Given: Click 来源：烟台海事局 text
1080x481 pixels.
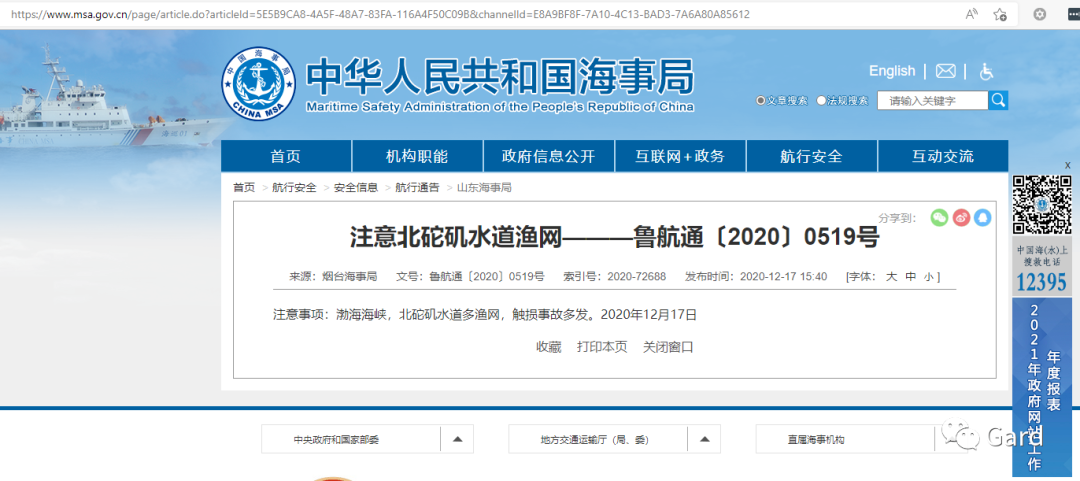Looking at the screenshot, I should tap(333, 277).
